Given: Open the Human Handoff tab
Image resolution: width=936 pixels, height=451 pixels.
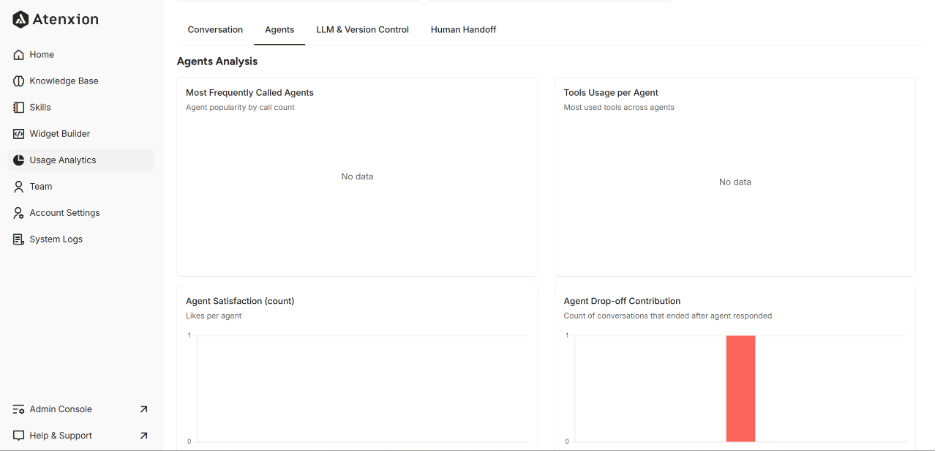Looking at the screenshot, I should click(x=463, y=30).
